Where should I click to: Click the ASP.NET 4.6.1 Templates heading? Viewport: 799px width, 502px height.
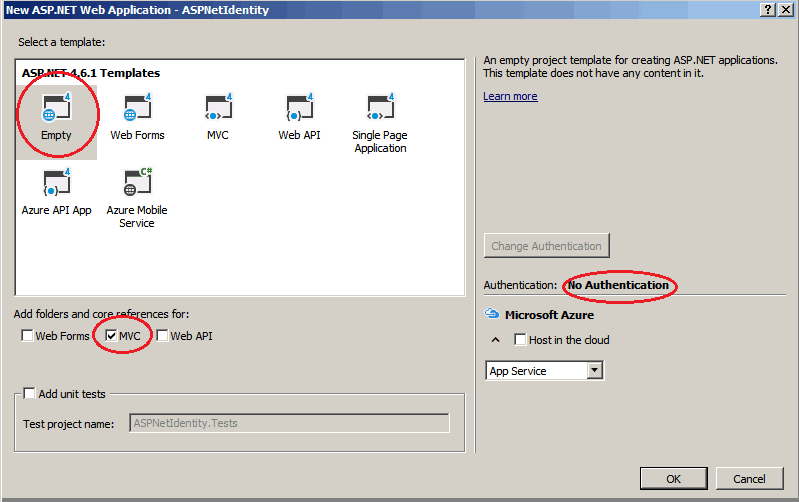91,73
